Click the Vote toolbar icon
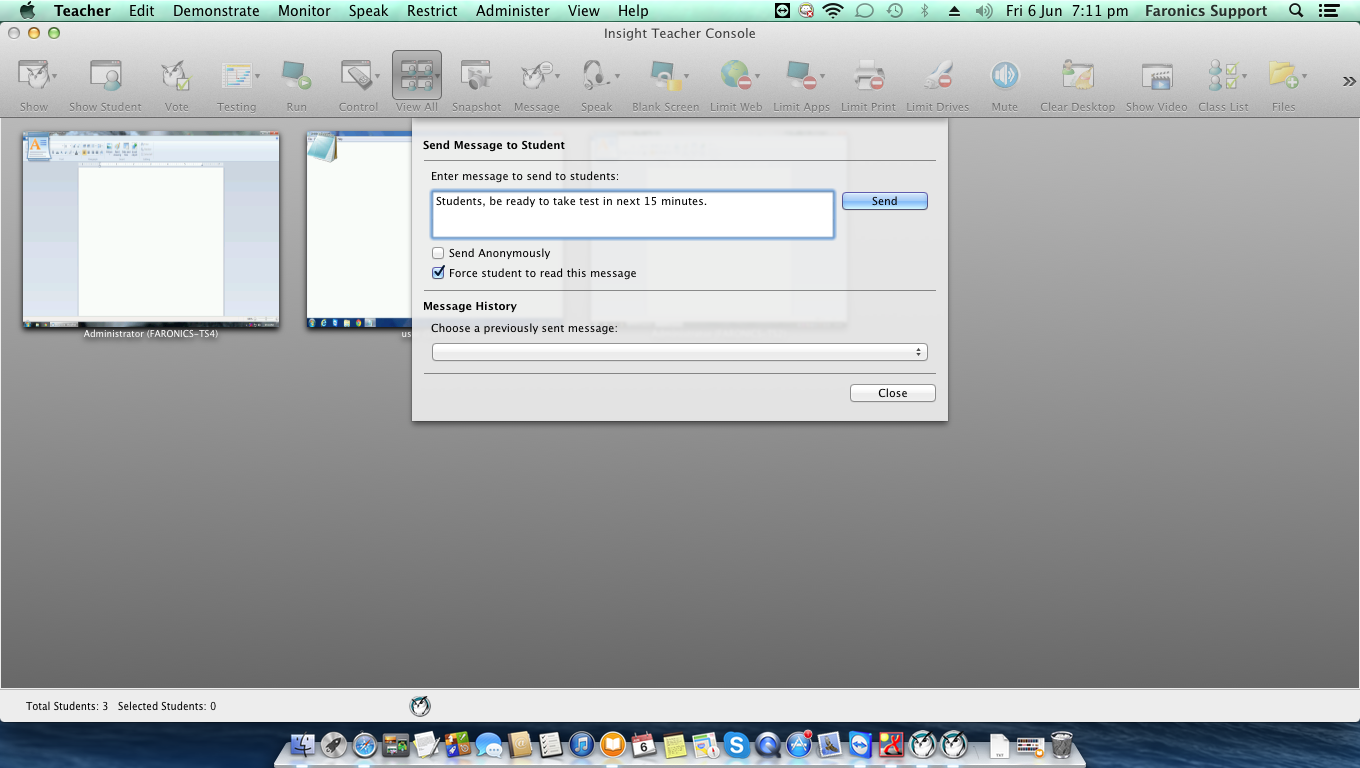 coord(176,78)
